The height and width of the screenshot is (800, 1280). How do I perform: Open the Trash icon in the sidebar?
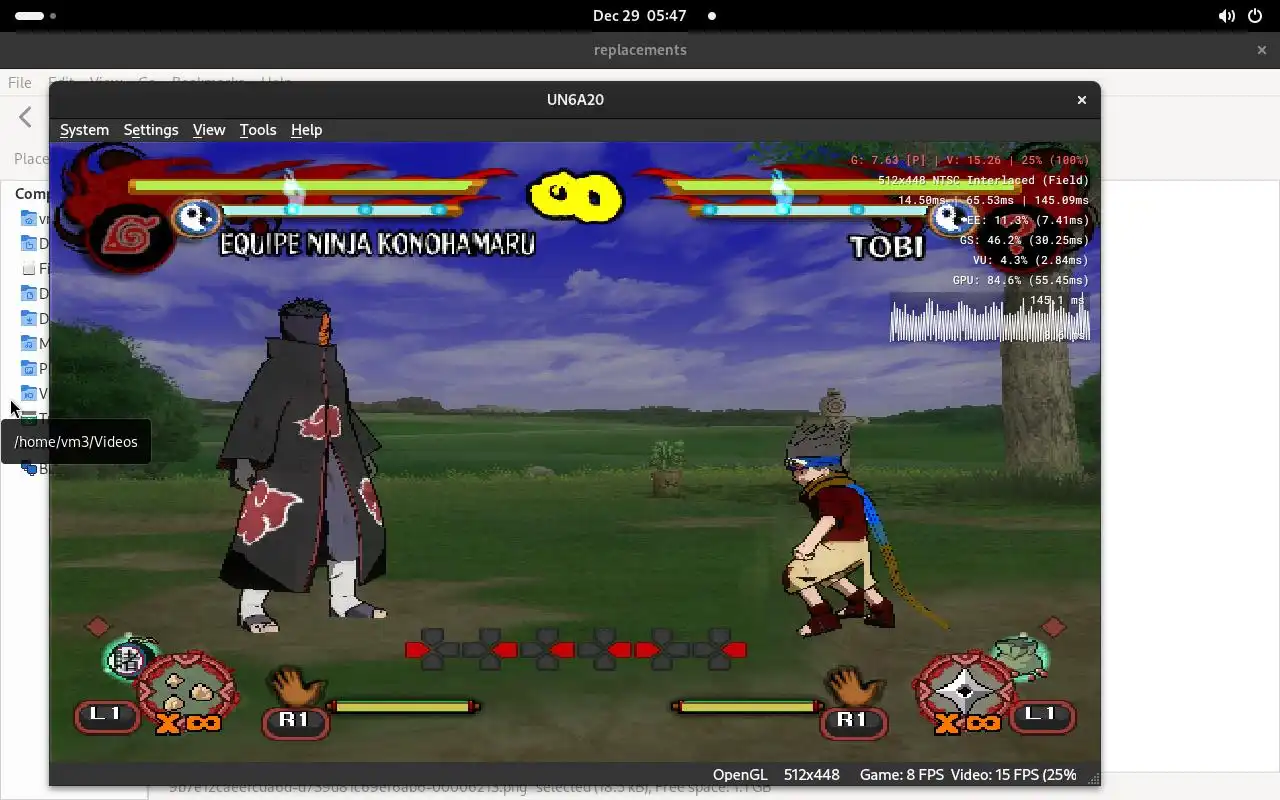(x=29, y=418)
